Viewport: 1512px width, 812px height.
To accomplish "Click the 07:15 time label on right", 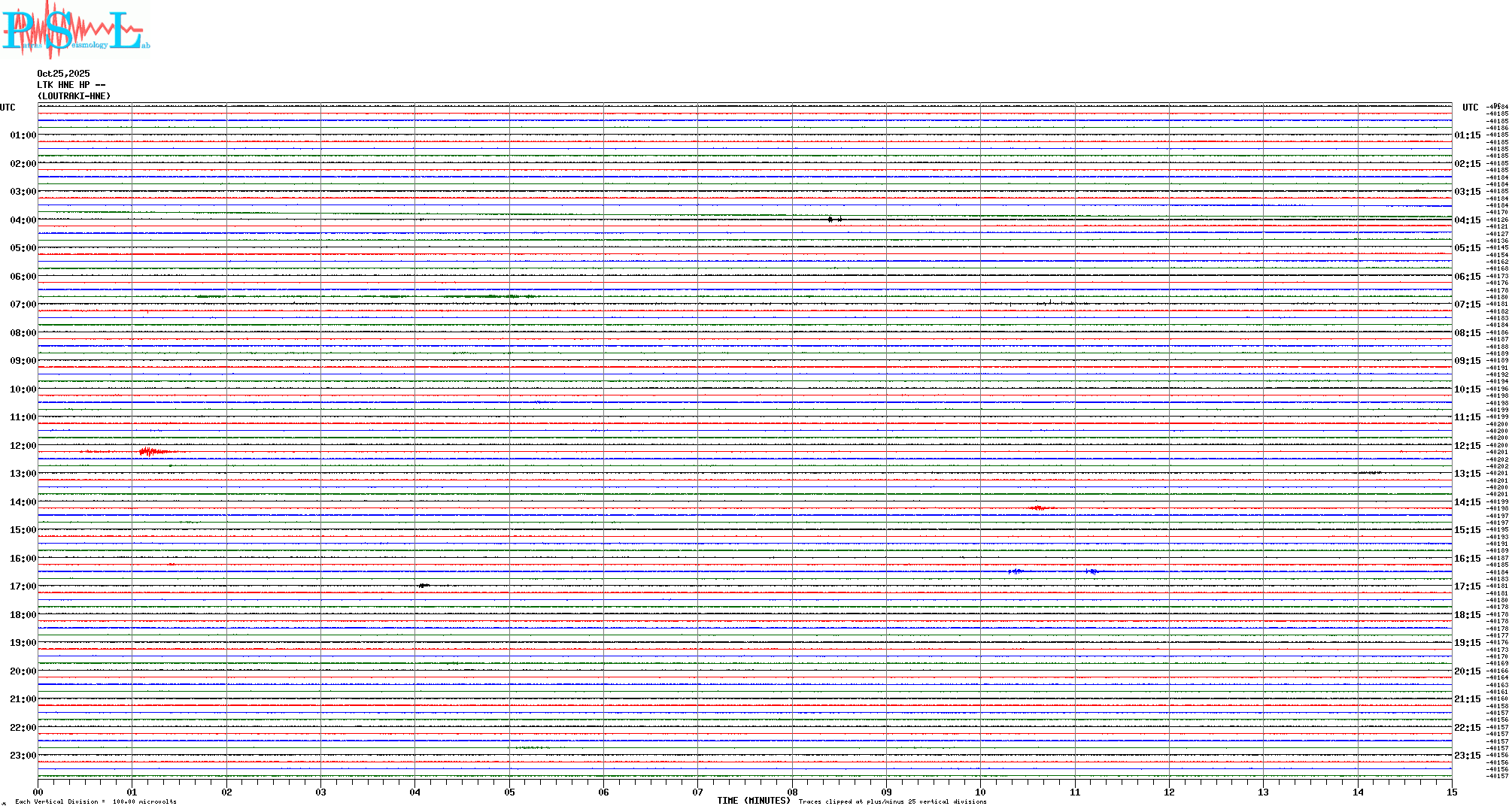I will [x=1467, y=304].
